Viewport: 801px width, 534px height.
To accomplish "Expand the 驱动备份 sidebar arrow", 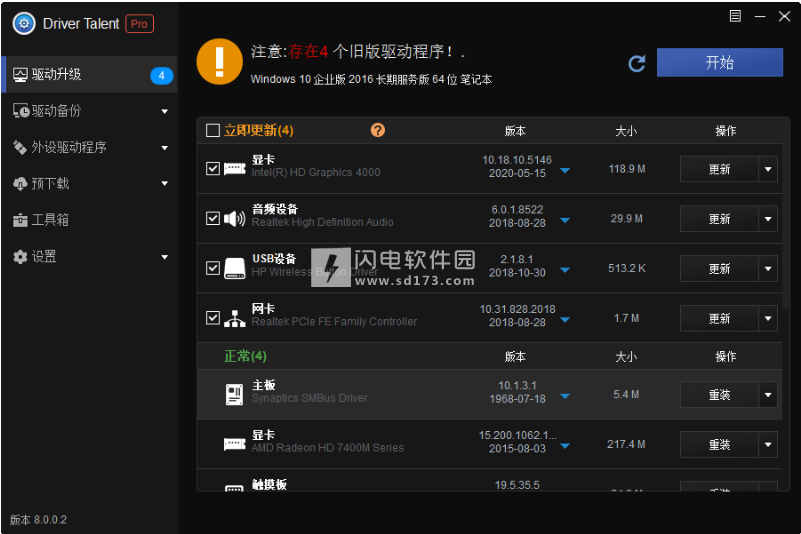I will tap(164, 111).
